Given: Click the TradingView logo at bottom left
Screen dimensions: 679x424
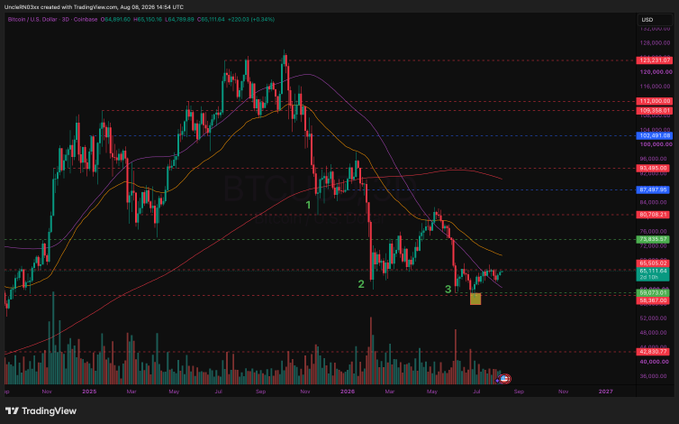Looking at the screenshot, I should (x=41, y=411).
